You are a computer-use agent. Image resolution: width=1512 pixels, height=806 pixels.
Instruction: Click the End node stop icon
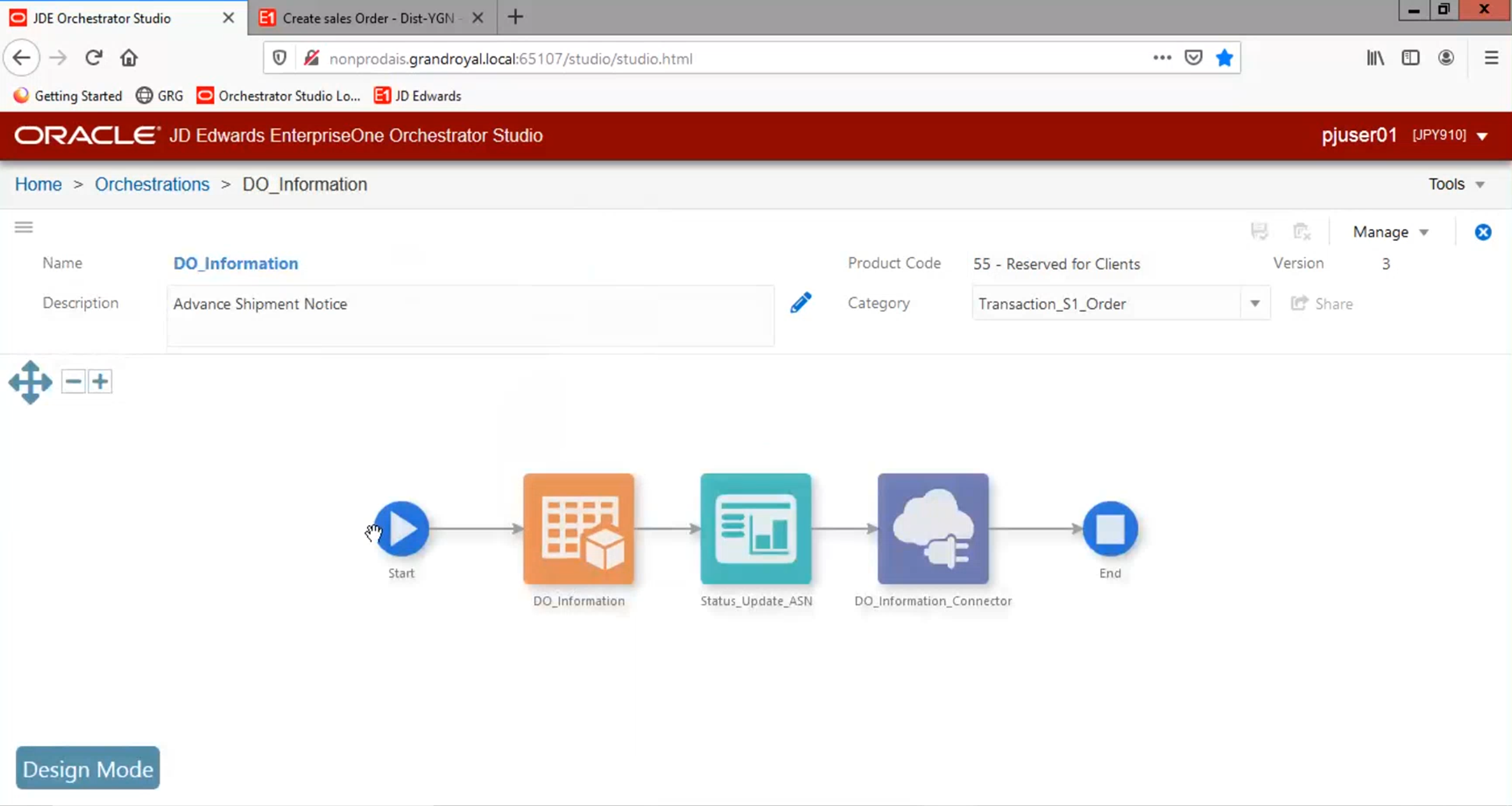[x=1110, y=528]
